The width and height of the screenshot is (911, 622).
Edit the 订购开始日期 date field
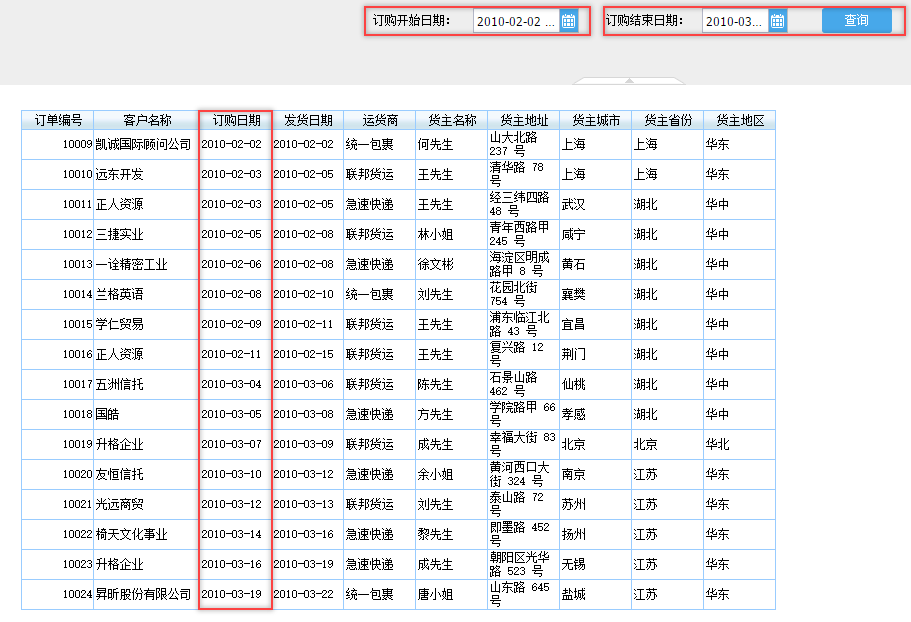[516, 21]
